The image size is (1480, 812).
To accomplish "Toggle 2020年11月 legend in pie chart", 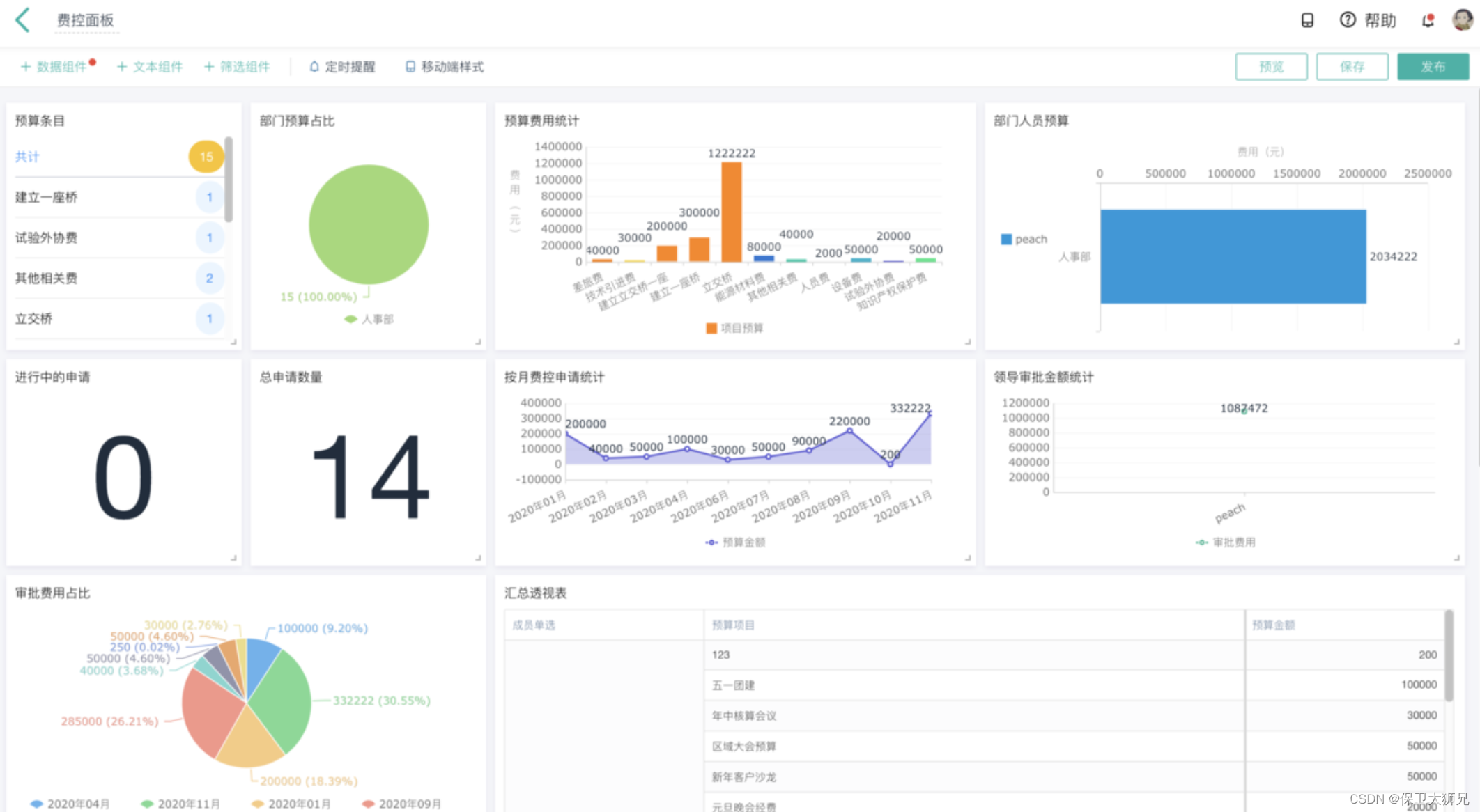I will [x=180, y=804].
